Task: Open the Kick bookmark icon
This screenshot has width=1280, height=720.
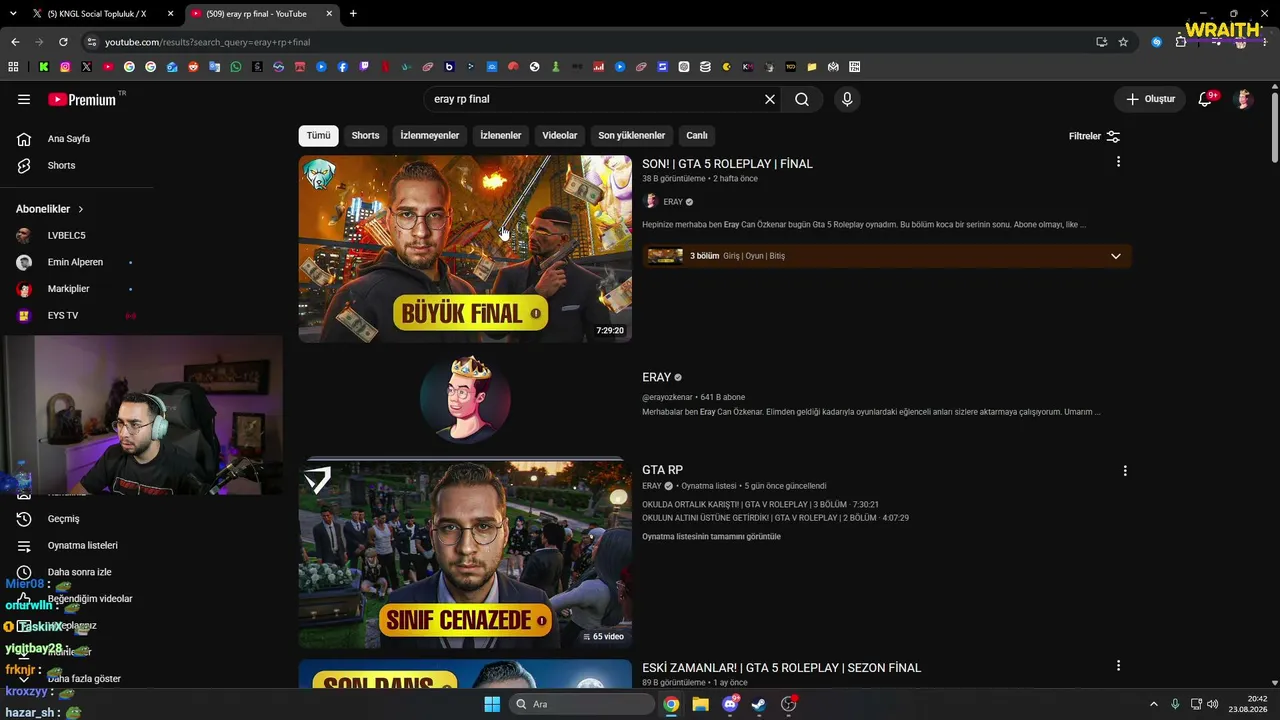Action: click(x=44, y=67)
